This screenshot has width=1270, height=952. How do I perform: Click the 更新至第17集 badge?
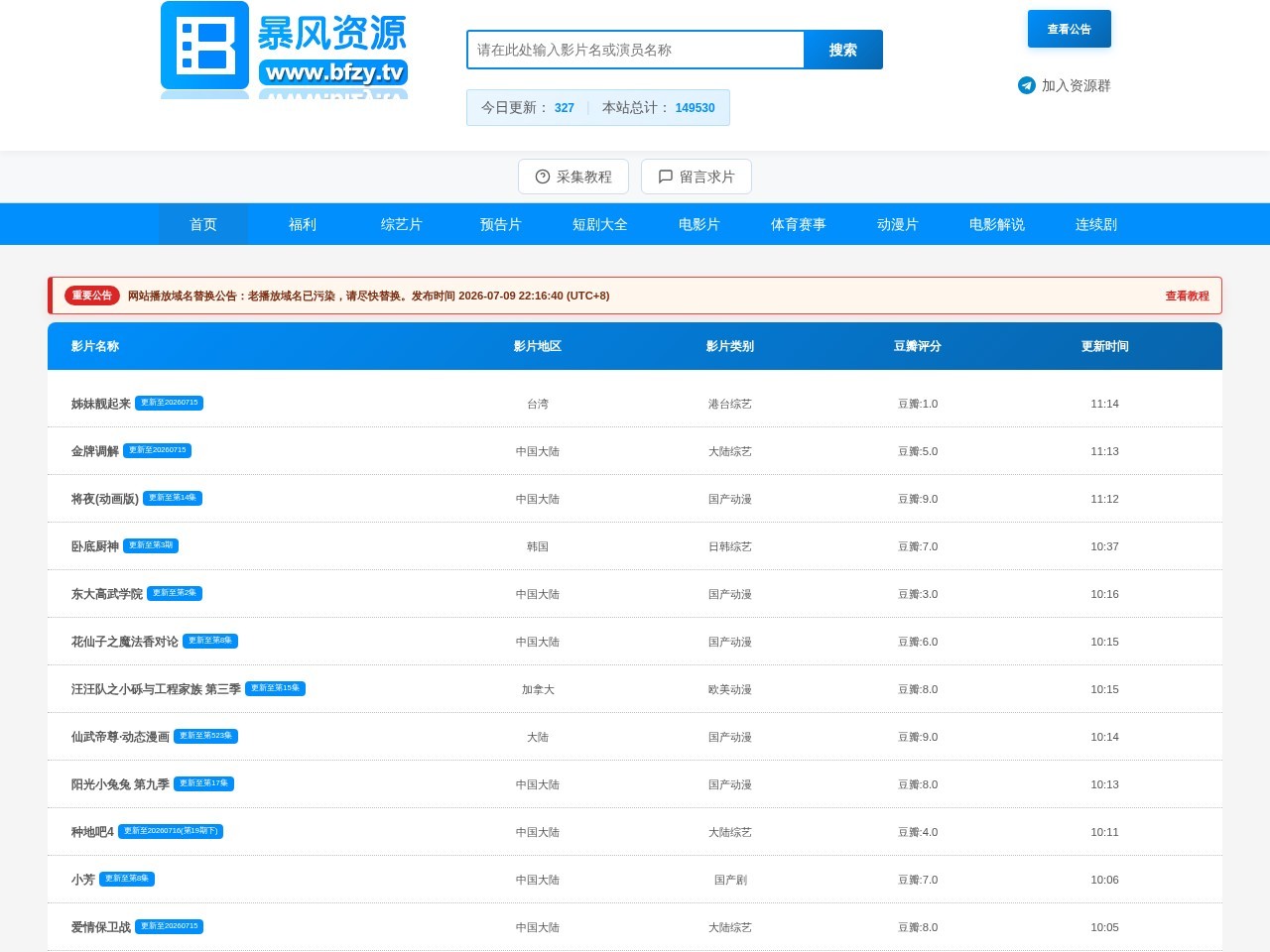[x=203, y=783]
